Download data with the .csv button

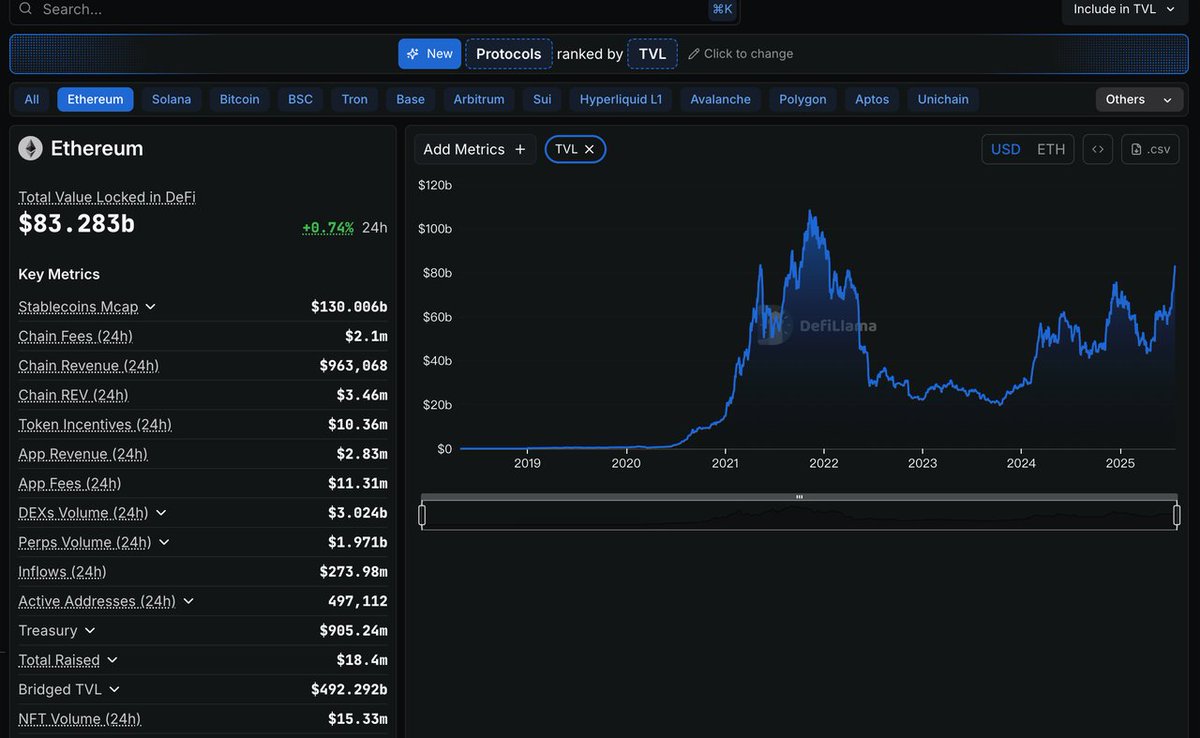[x=1150, y=149]
